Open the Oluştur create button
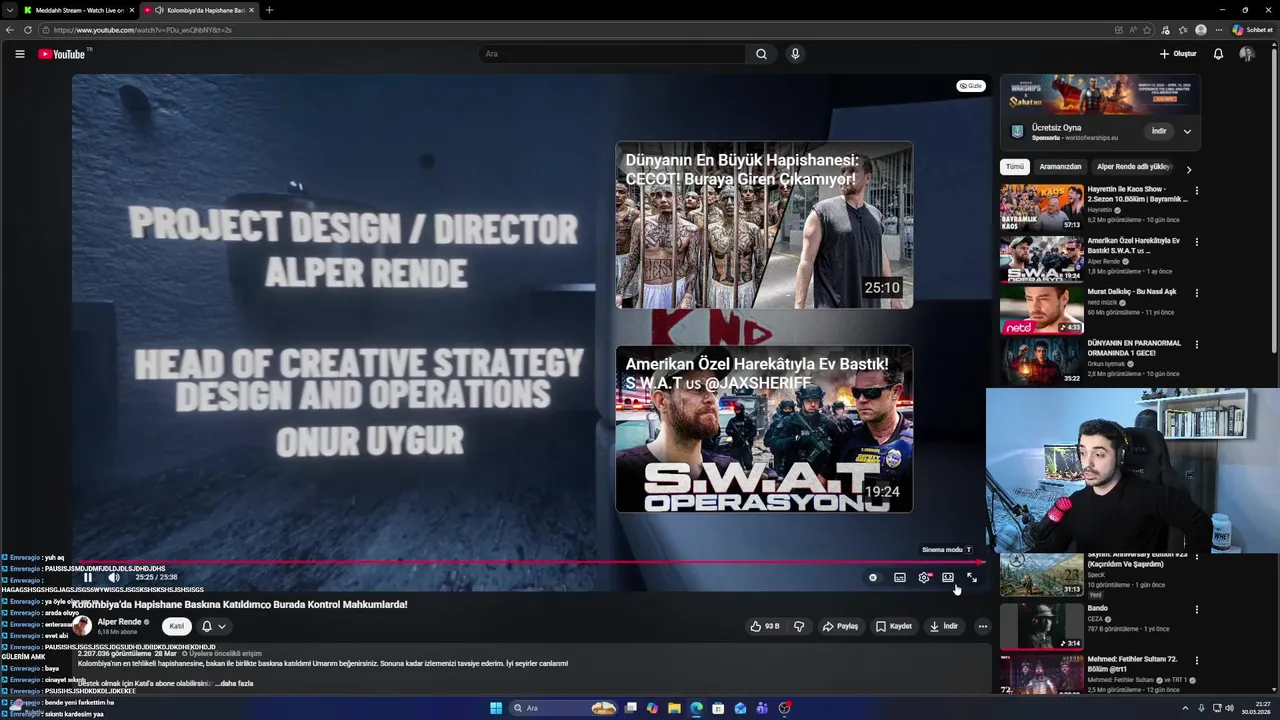Image resolution: width=1280 pixels, height=720 pixels. [1178, 54]
